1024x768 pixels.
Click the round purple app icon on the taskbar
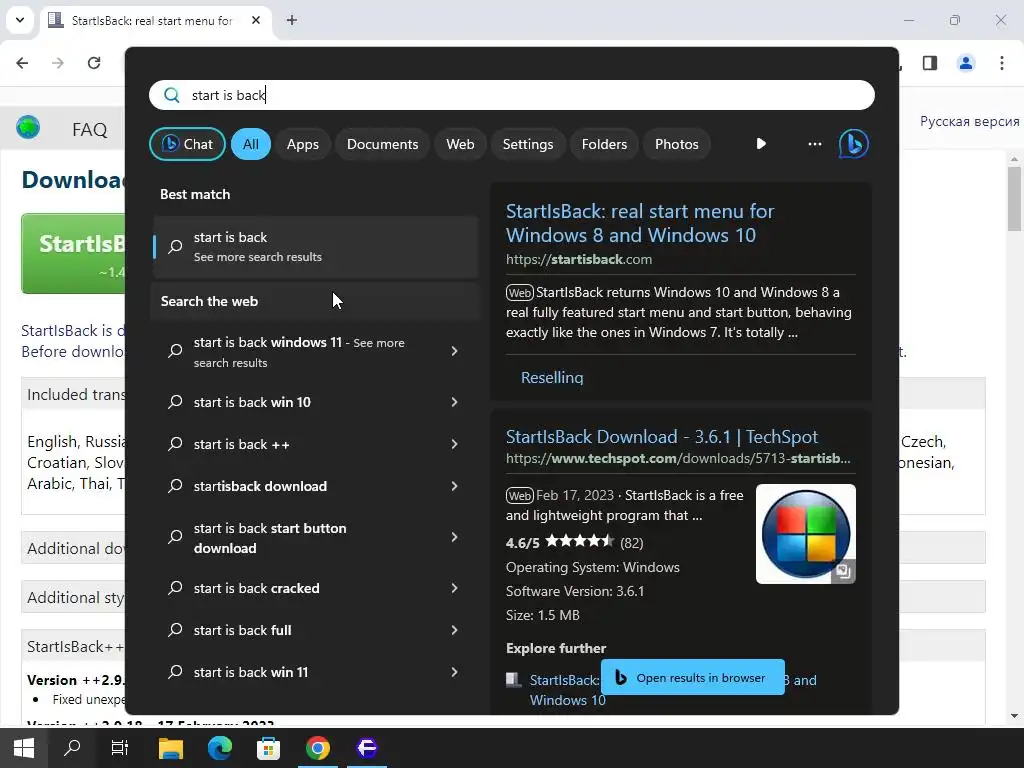point(367,748)
